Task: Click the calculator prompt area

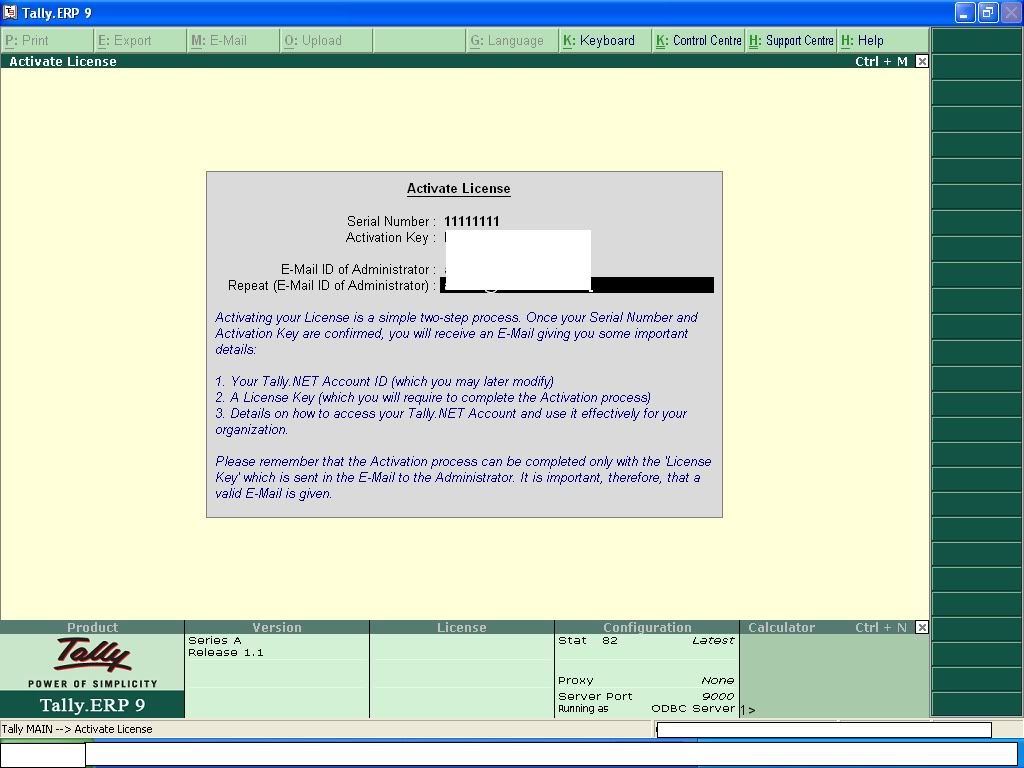Action: [835, 709]
